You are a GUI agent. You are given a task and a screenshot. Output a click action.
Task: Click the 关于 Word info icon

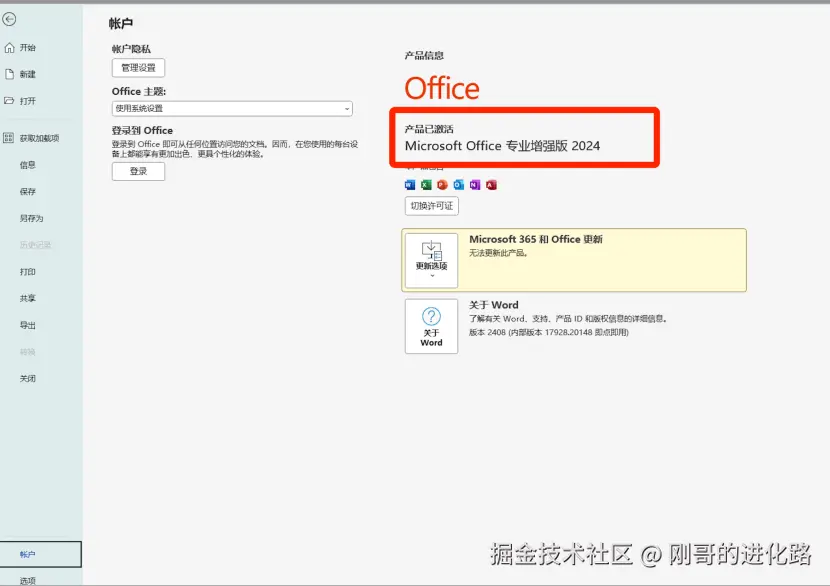pos(430,327)
